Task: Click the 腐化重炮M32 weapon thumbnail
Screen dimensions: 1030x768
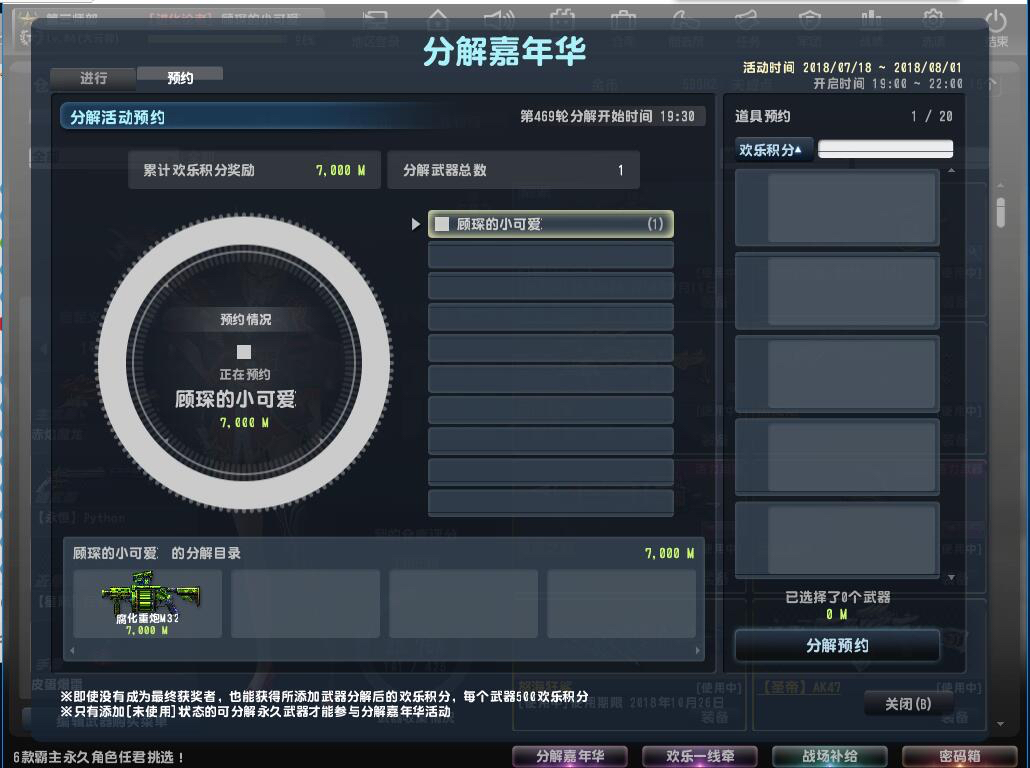Action: pos(148,603)
